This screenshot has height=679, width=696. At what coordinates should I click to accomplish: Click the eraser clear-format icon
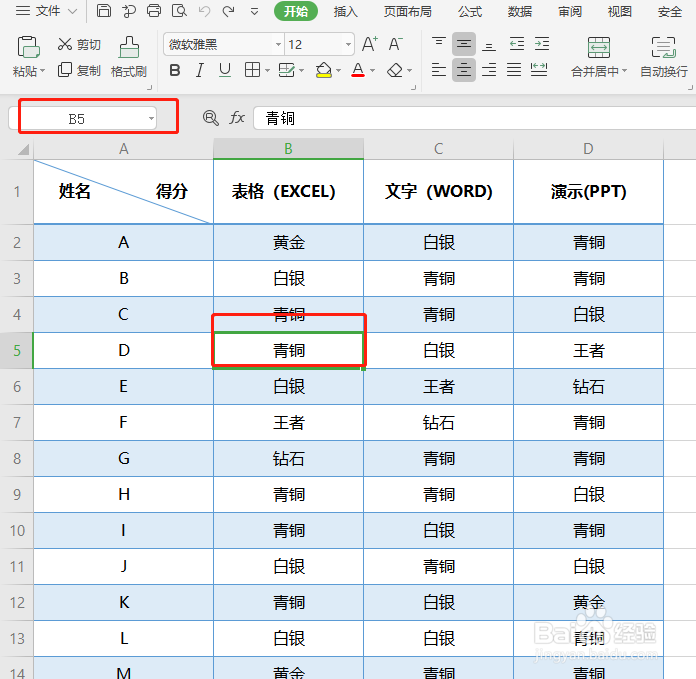[x=395, y=70]
